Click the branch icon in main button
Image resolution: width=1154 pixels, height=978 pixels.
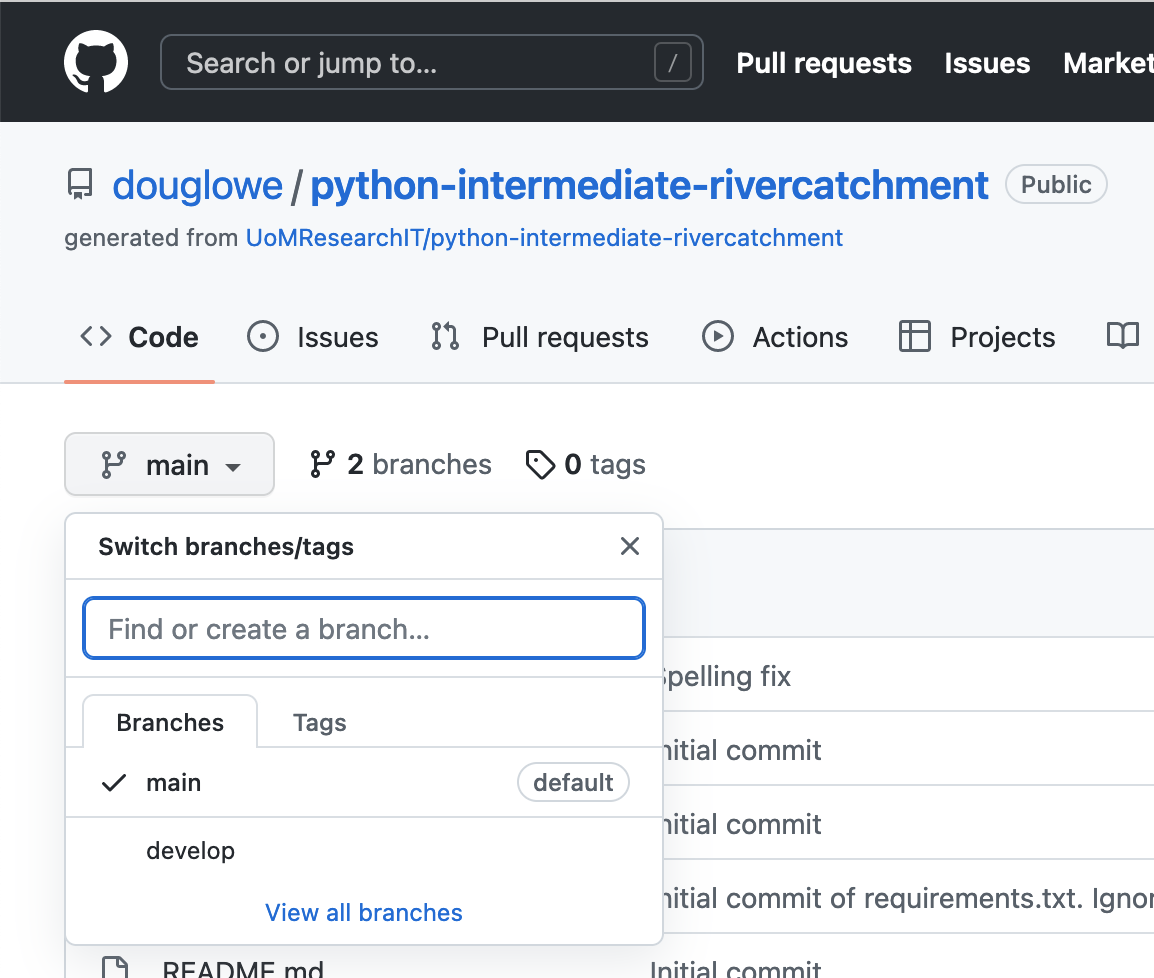click(113, 465)
